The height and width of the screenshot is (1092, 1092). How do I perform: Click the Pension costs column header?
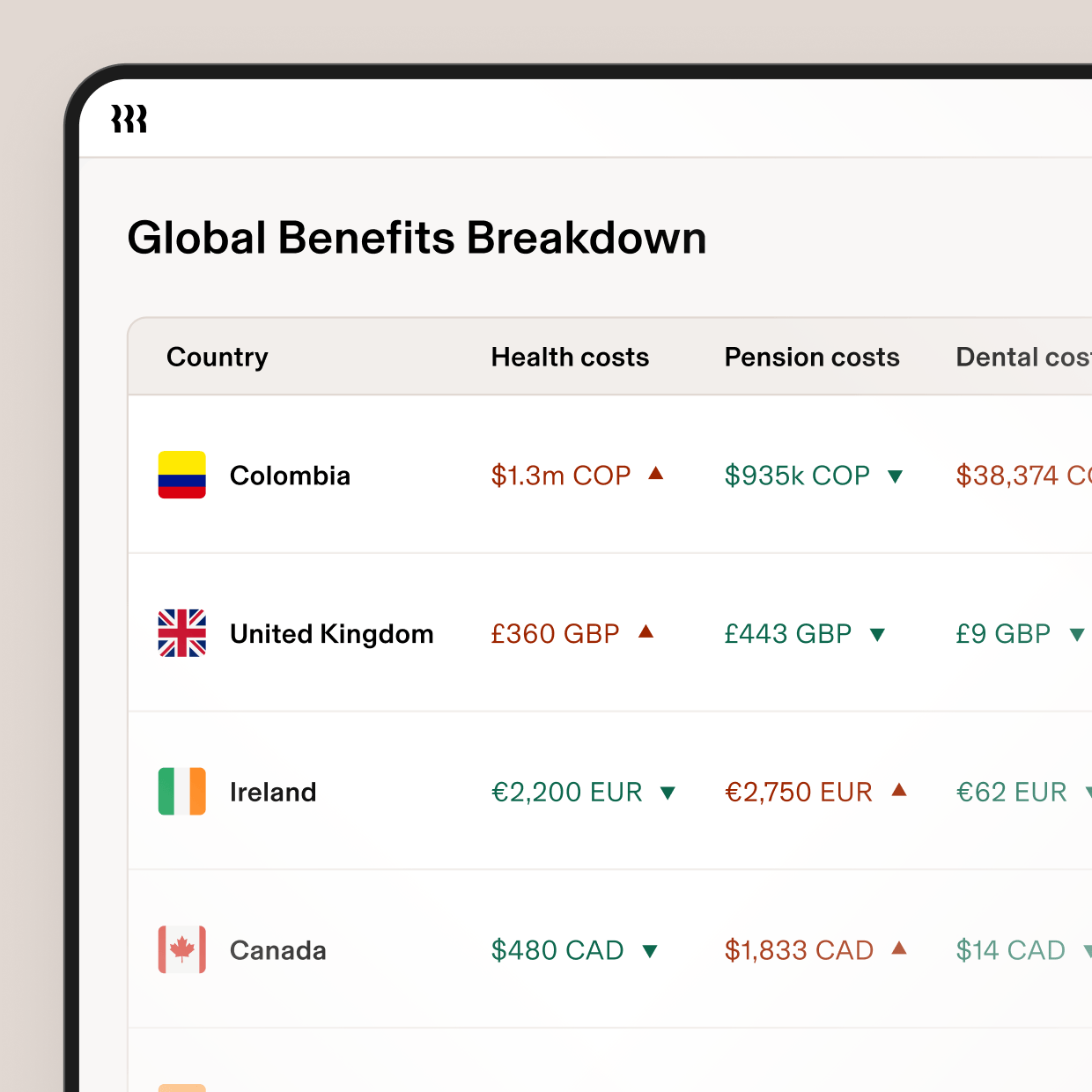tap(811, 357)
